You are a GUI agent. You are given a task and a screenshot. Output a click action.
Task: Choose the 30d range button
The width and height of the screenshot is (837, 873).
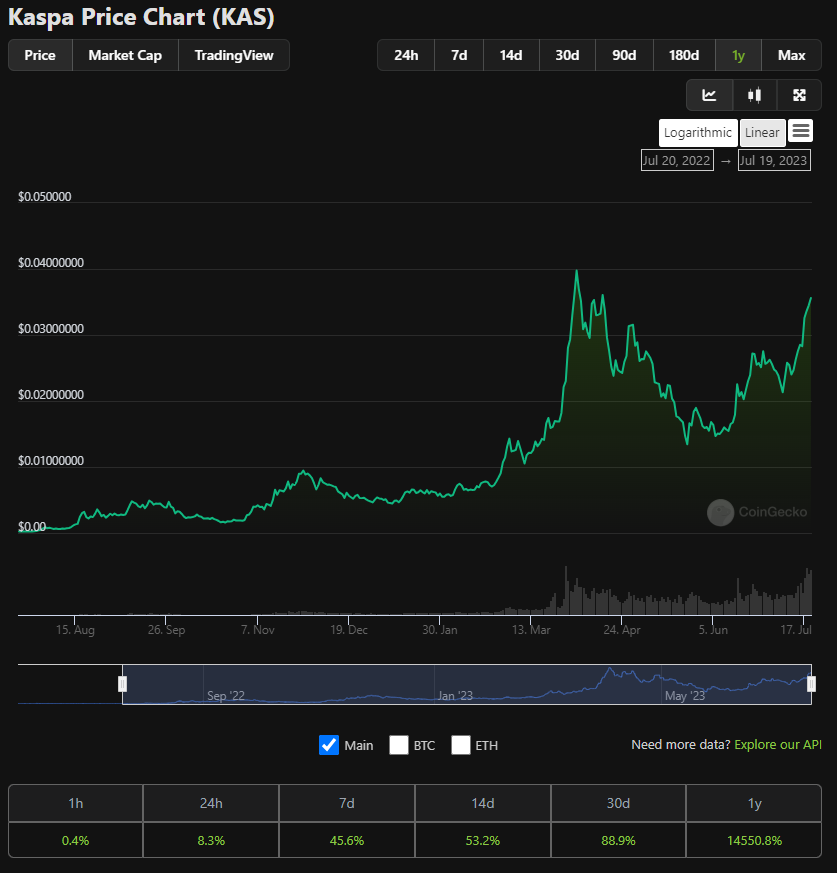[x=567, y=55]
